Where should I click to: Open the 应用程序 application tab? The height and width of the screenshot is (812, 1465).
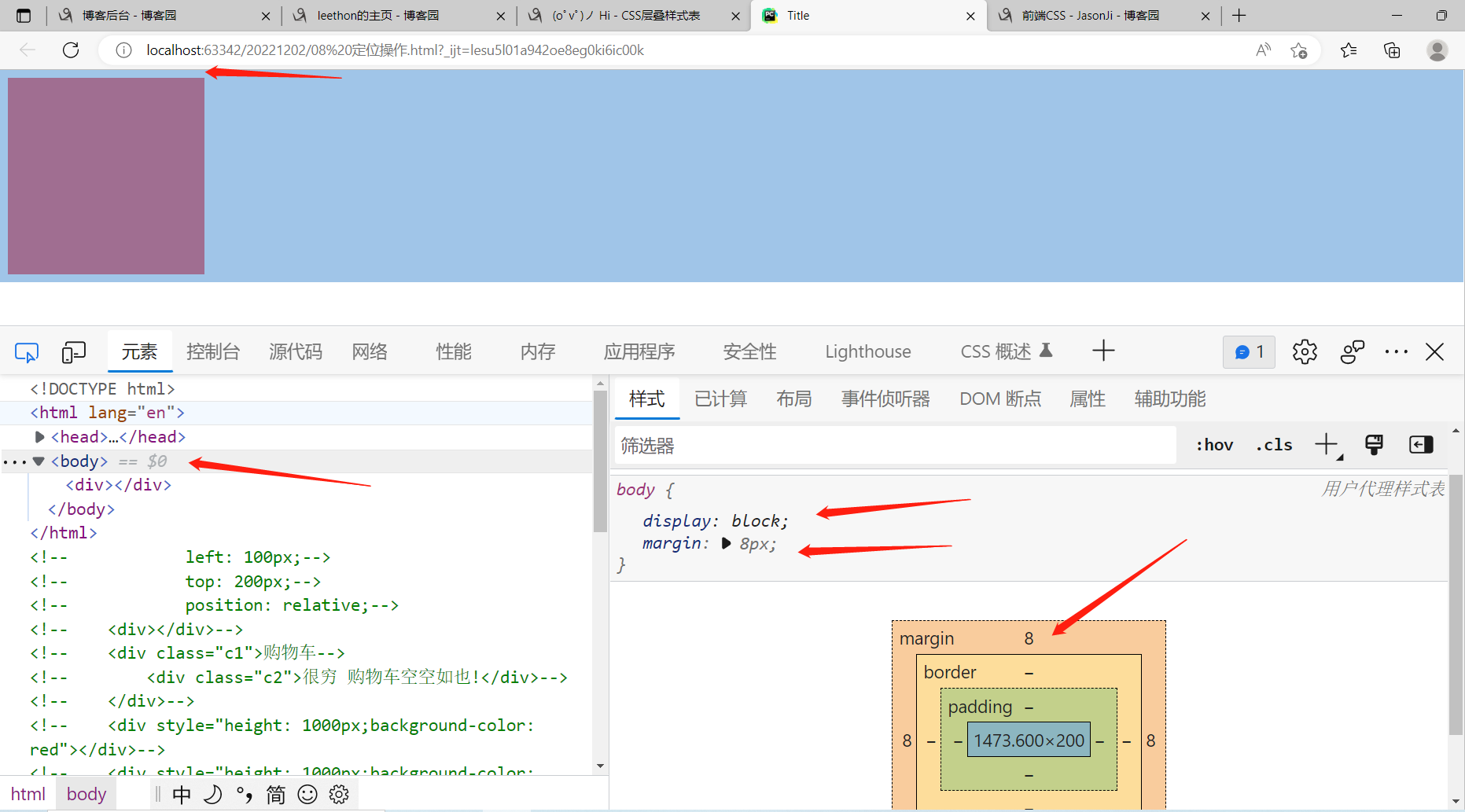(x=639, y=351)
